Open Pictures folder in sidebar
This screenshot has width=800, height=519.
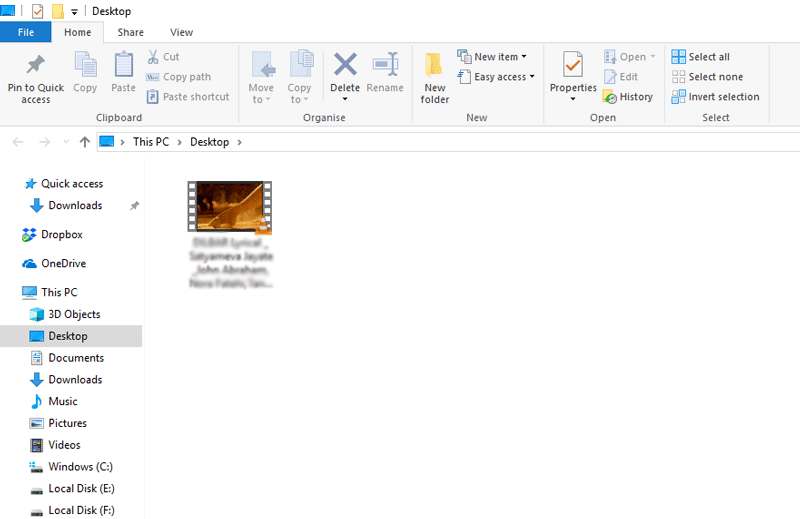pyautogui.click(x=58, y=424)
